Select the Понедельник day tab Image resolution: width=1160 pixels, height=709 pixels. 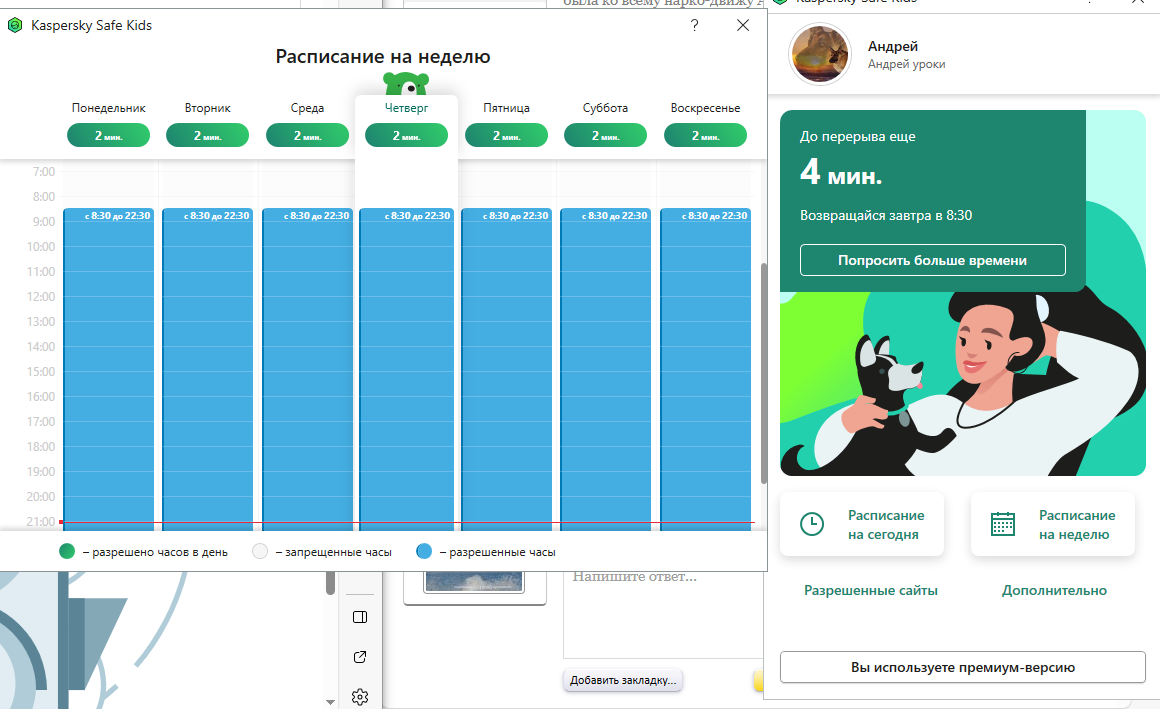coord(109,108)
